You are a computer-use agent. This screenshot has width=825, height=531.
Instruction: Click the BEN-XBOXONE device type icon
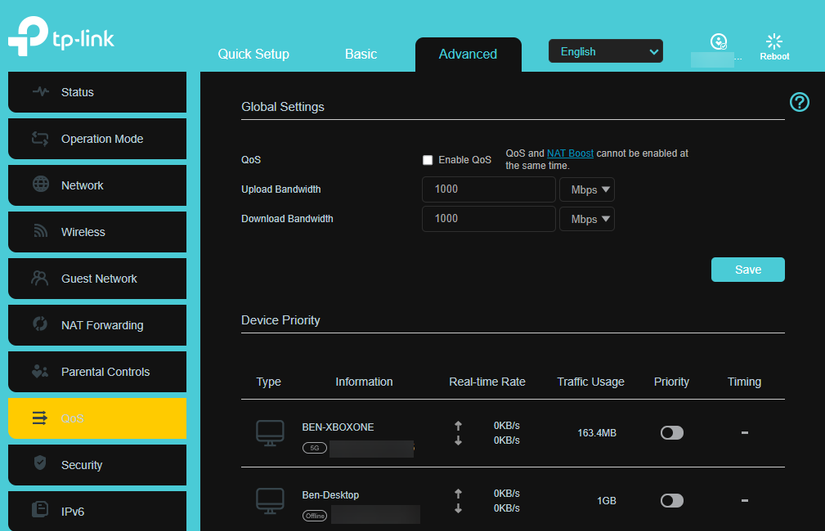click(270, 432)
